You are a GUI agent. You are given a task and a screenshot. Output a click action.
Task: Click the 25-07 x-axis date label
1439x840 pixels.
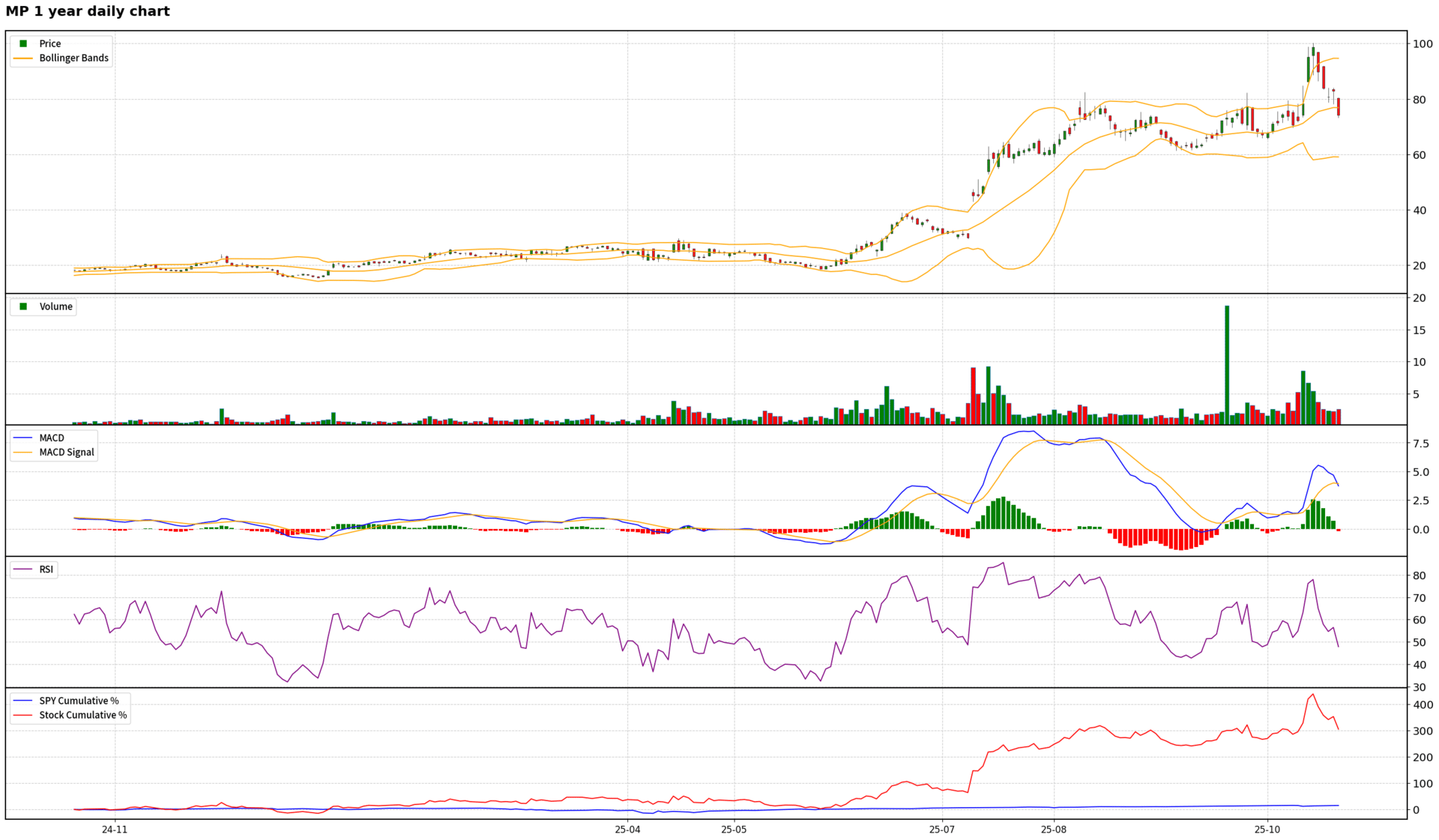941,829
